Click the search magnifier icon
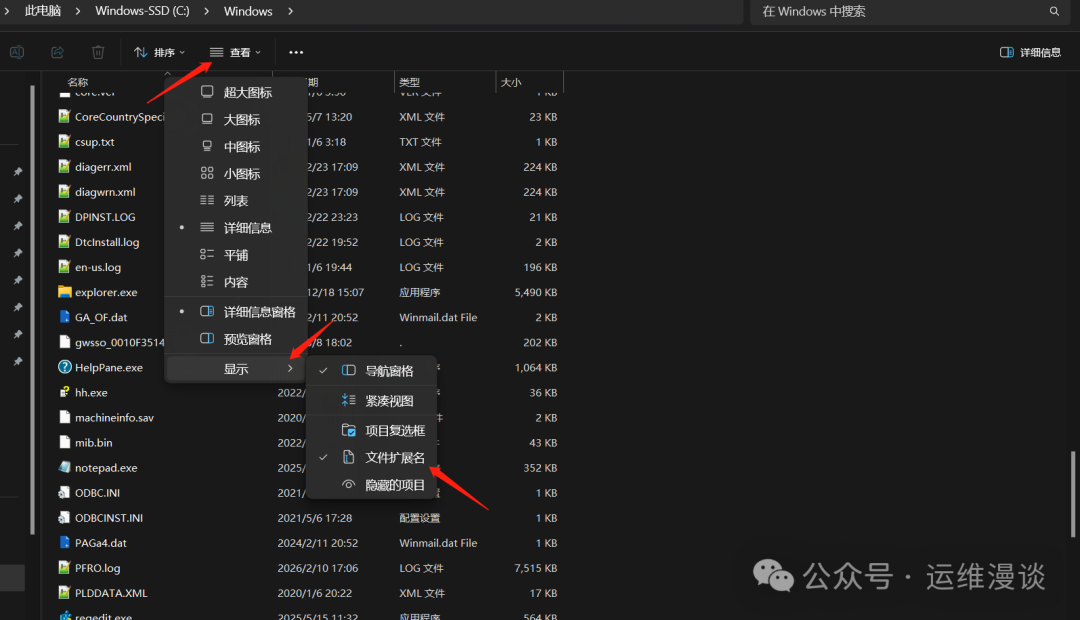The height and width of the screenshot is (620, 1080). click(1054, 12)
